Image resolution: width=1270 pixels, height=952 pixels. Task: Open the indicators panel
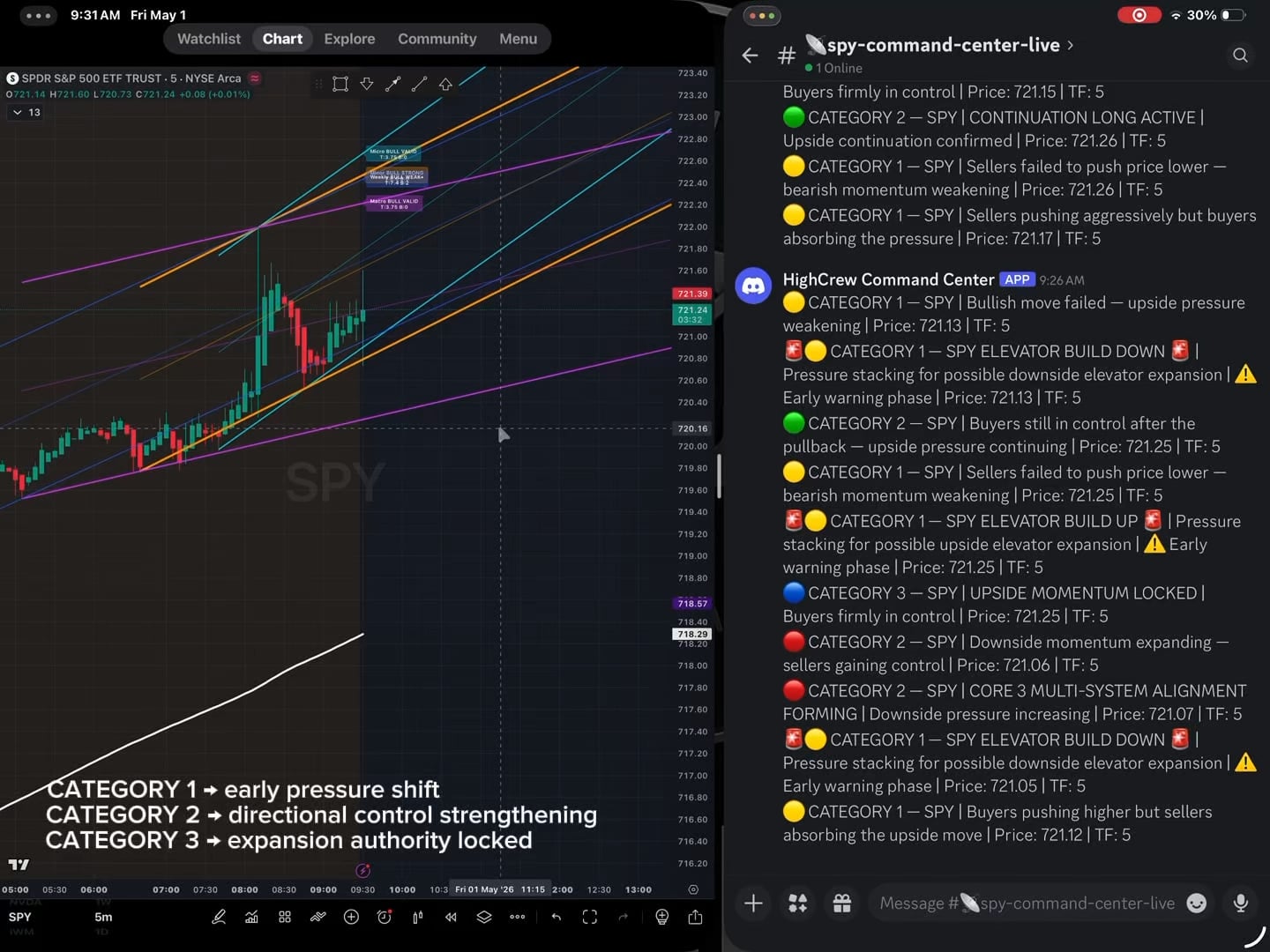(x=251, y=917)
